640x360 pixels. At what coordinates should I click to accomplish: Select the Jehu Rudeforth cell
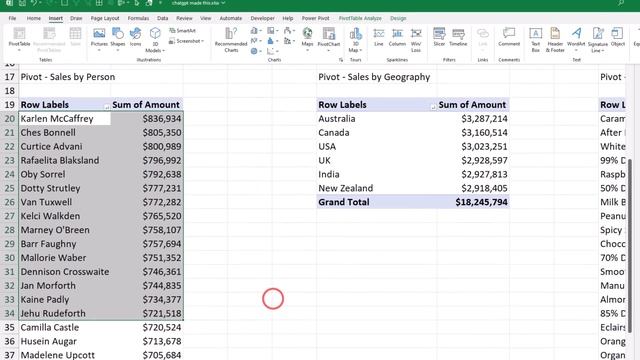(64, 313)
